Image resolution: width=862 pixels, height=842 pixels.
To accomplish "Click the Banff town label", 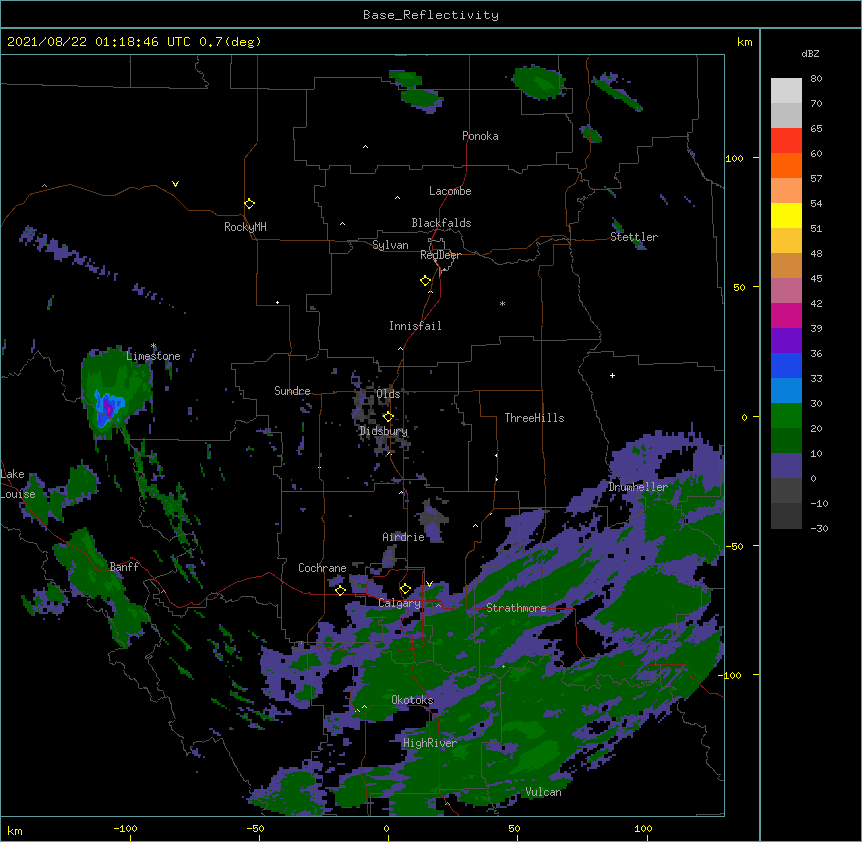I will point(124,567).
